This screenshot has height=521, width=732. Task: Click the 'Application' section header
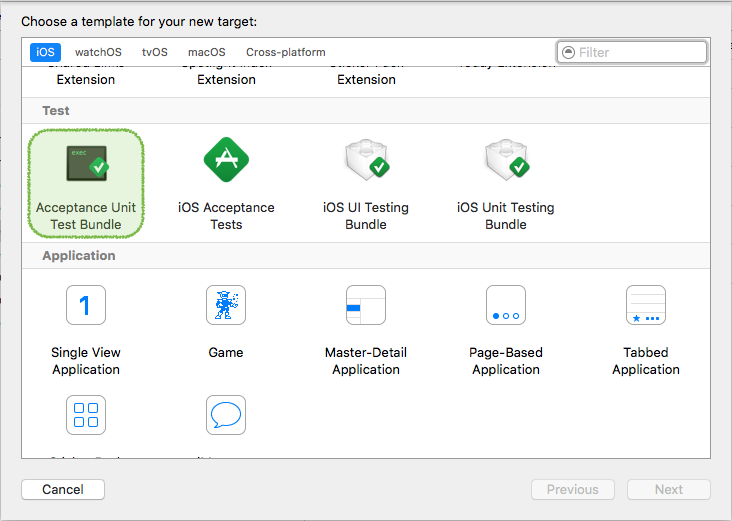click(x=79, y=256)
